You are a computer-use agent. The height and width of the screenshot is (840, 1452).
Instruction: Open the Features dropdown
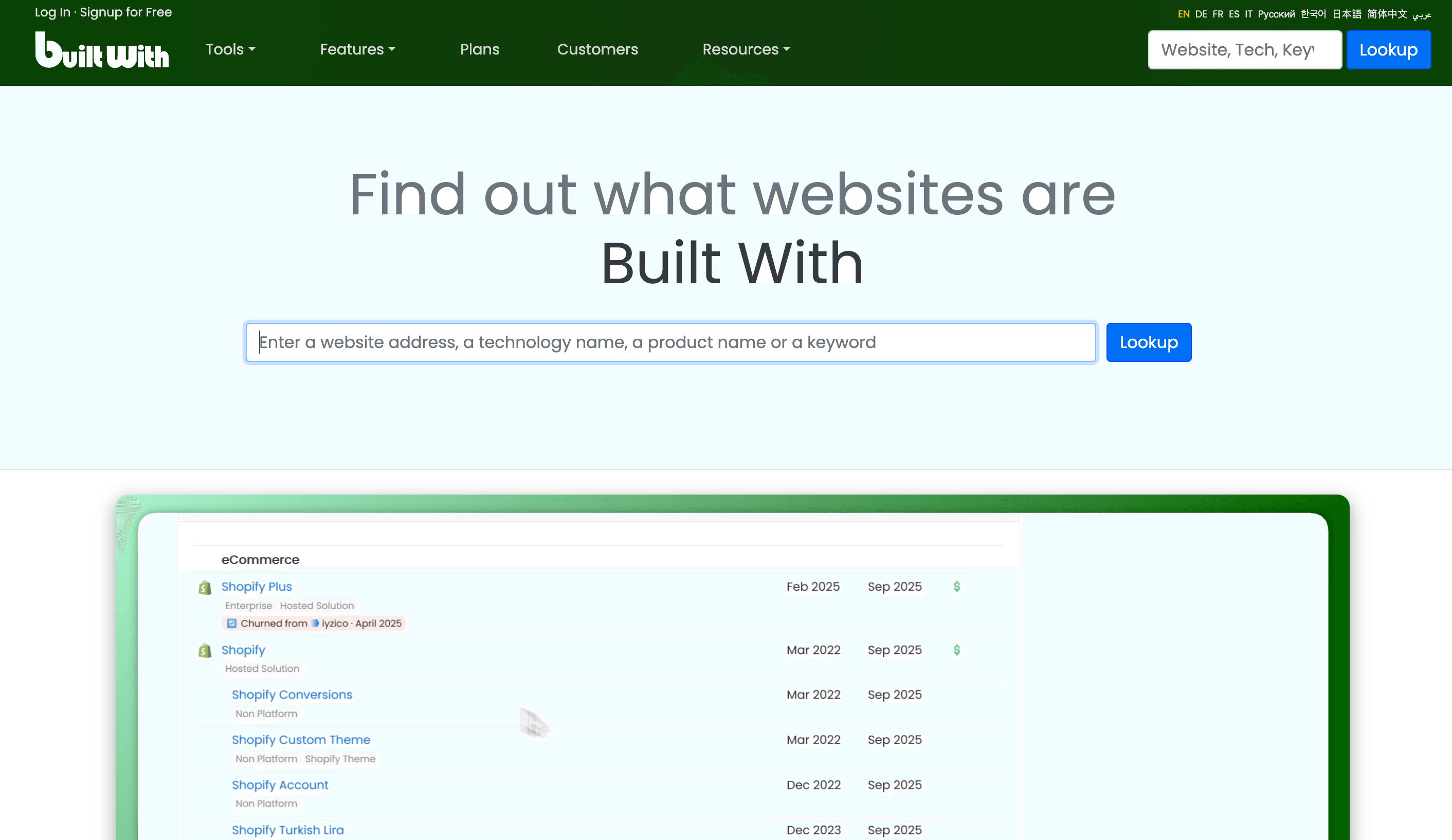pyautogui.click(x=357, y=49)
